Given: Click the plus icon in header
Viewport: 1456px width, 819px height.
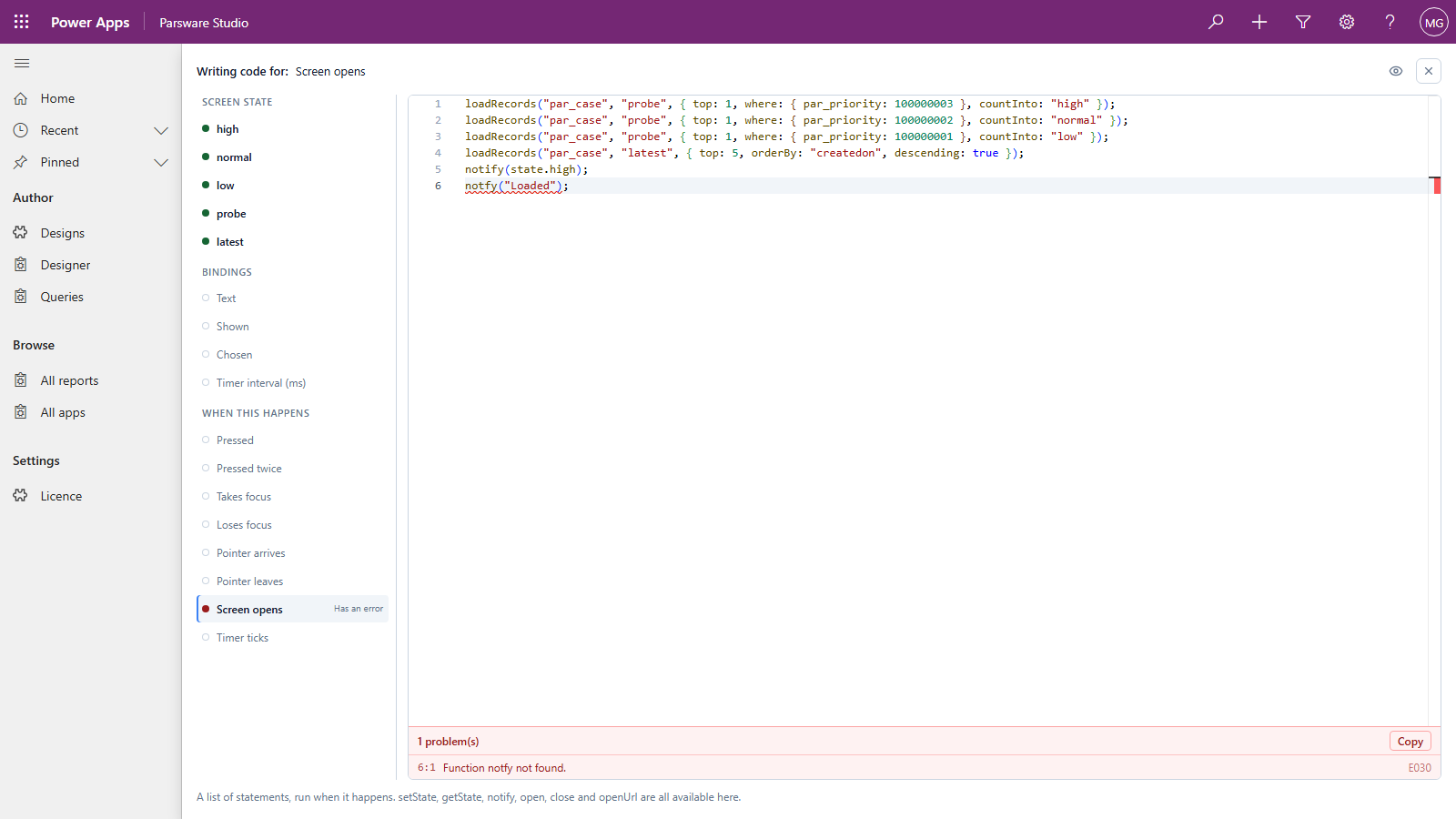Looking at the screenshot, I should coord(1259,22).
